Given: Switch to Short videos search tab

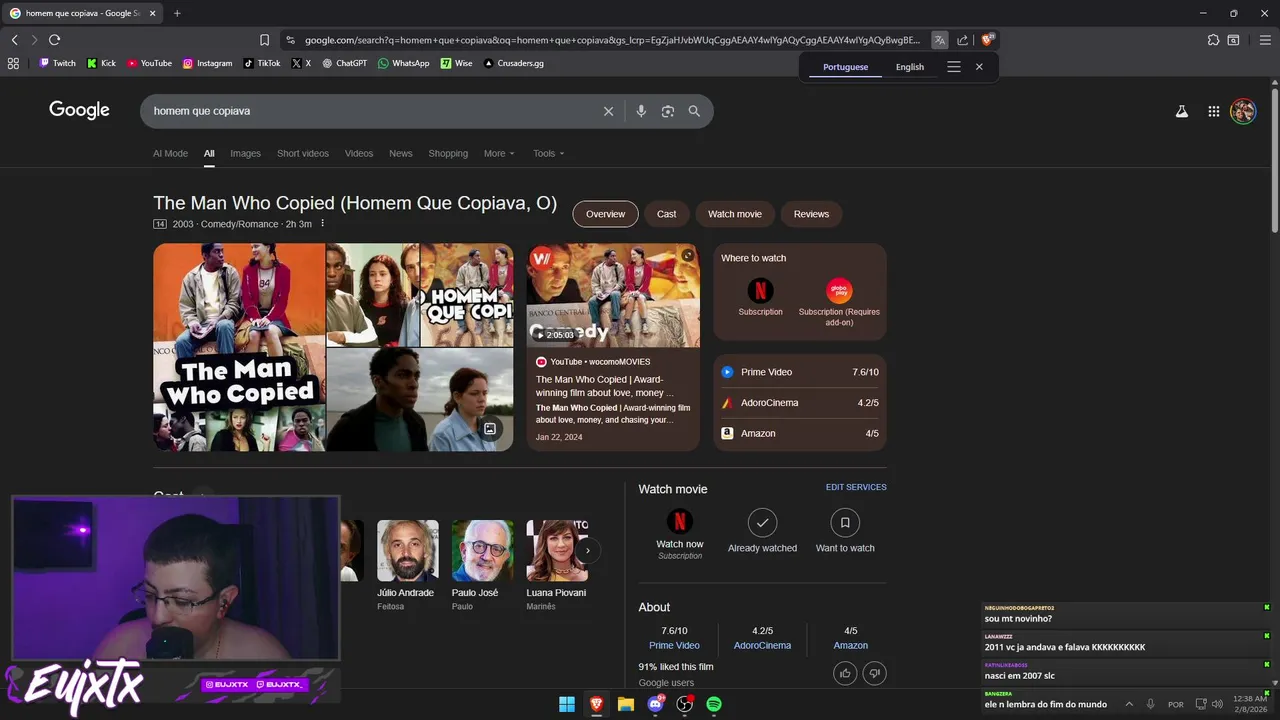Looking at the screenshot, I should coord(302,153).
